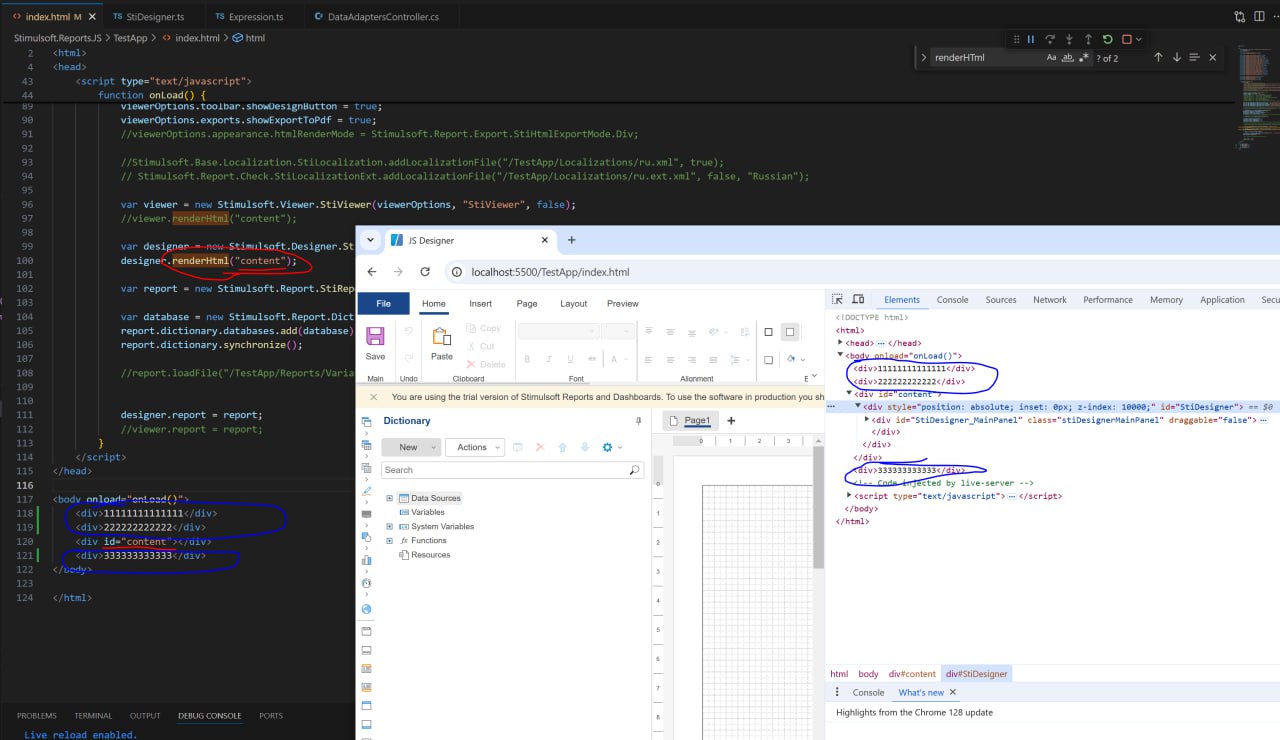Screen dimensions: 1280x740
Task: Open the DevTools Sources tab
Action: (1001, 300)
